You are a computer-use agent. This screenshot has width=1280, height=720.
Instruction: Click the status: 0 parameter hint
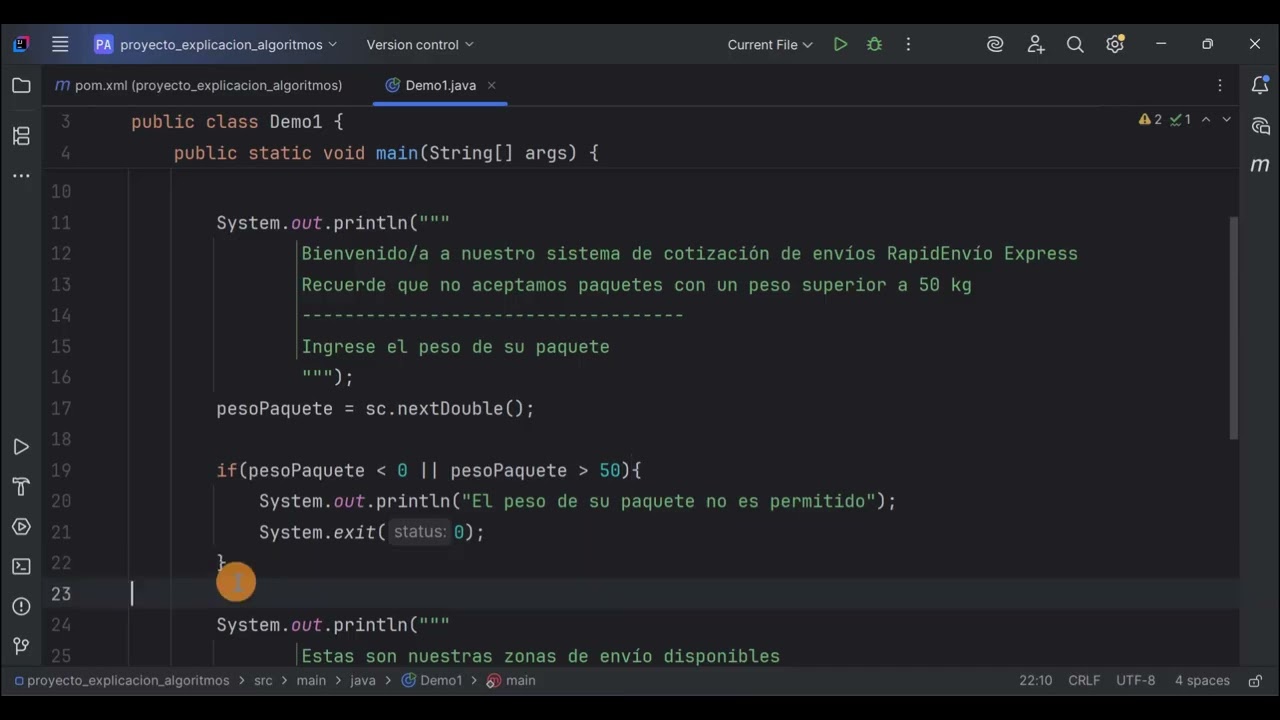(419, 532)
